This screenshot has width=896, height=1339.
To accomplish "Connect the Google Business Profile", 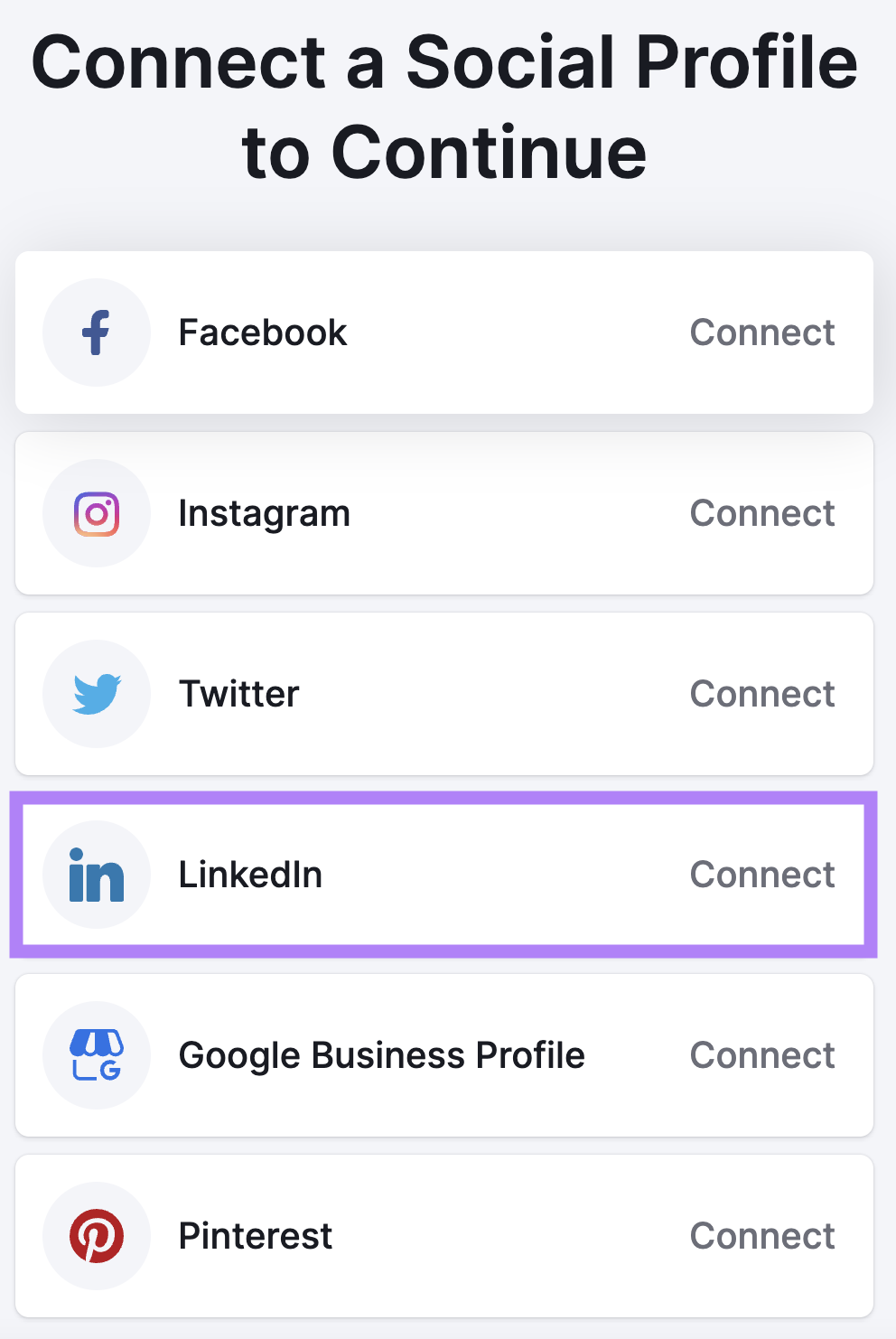I will [x=761, y=1054].
